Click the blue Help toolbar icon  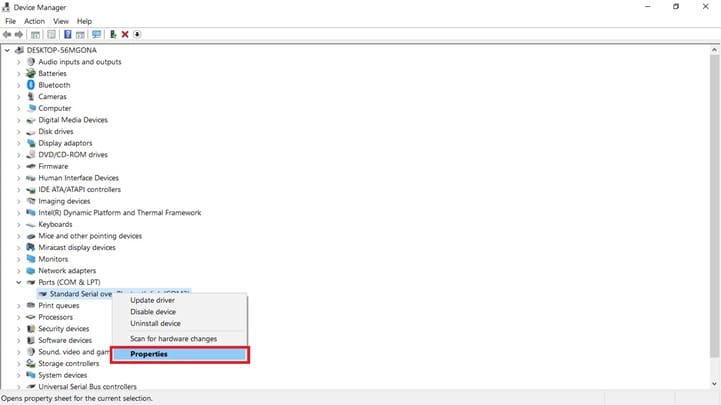click(68, 34)
